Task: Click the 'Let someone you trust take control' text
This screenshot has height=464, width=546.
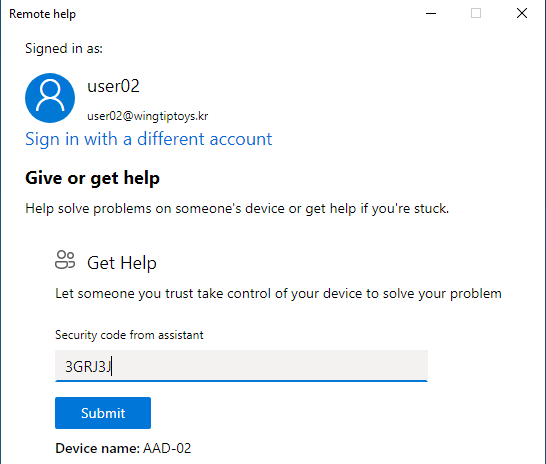Action: coord(278,293)
